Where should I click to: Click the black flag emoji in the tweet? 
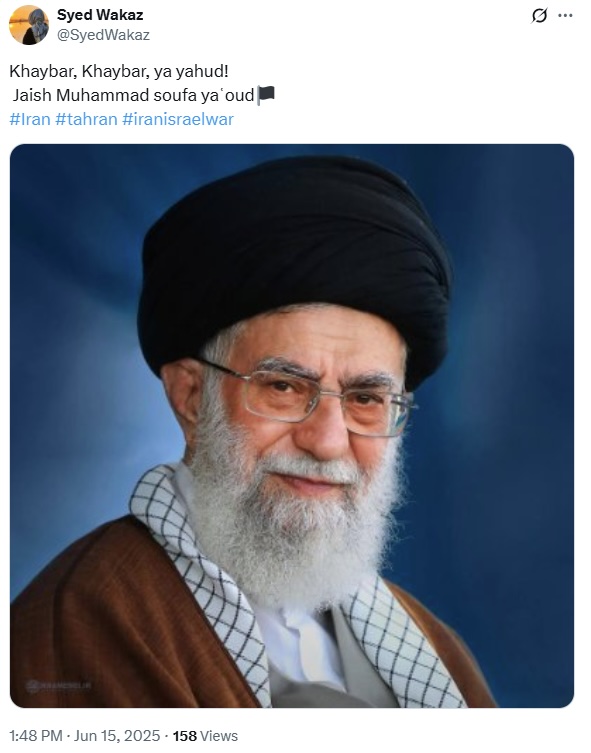tap(266, 95)
